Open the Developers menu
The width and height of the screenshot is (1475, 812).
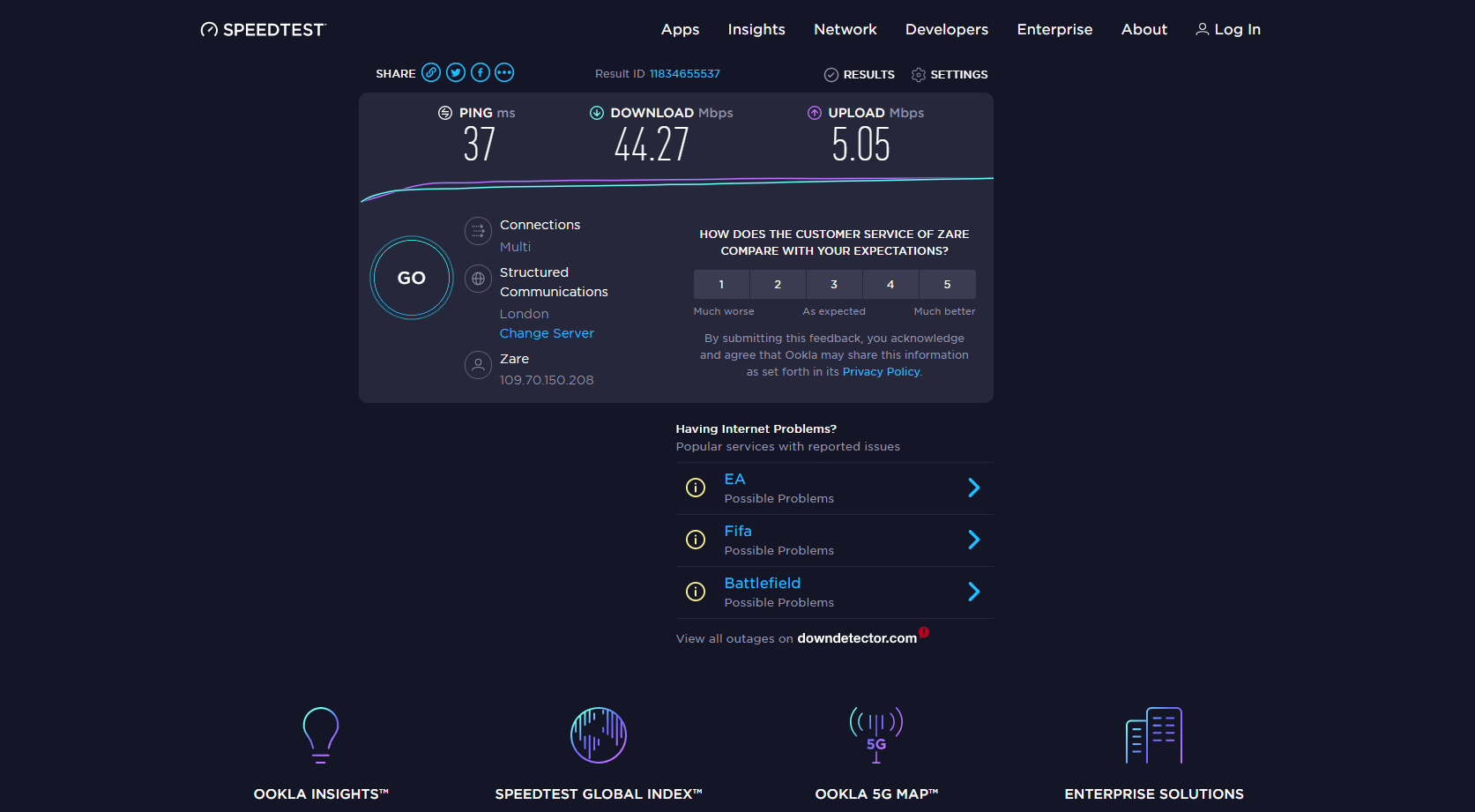(x=947, y=29)
